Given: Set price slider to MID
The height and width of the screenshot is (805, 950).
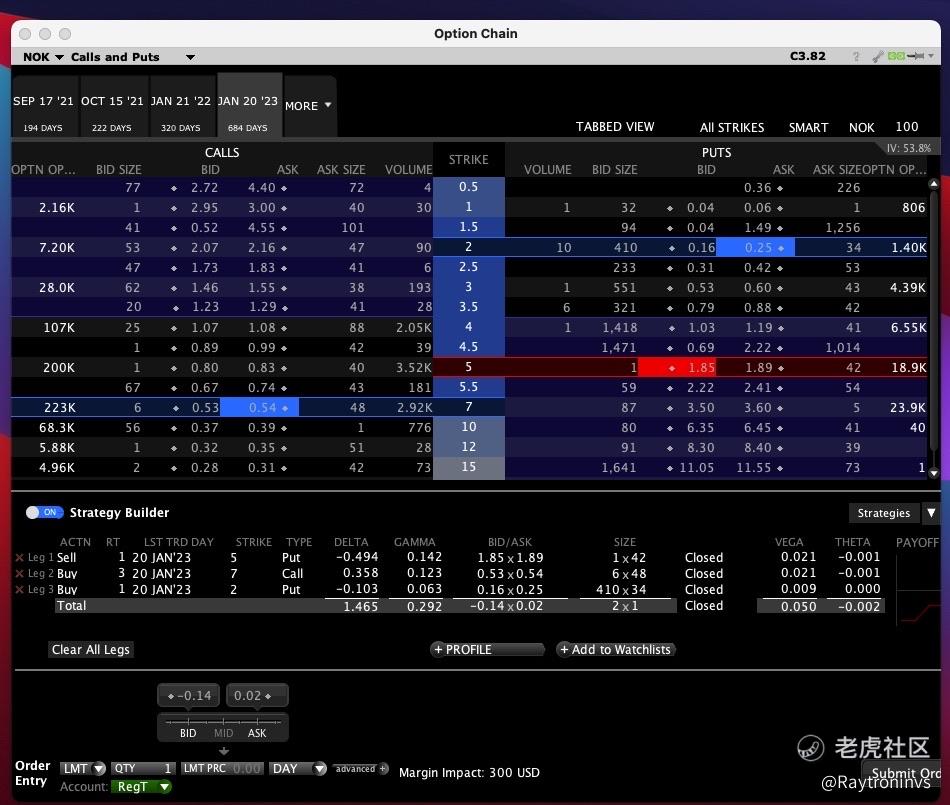Looking at the screenshot, I should (223, 733).
